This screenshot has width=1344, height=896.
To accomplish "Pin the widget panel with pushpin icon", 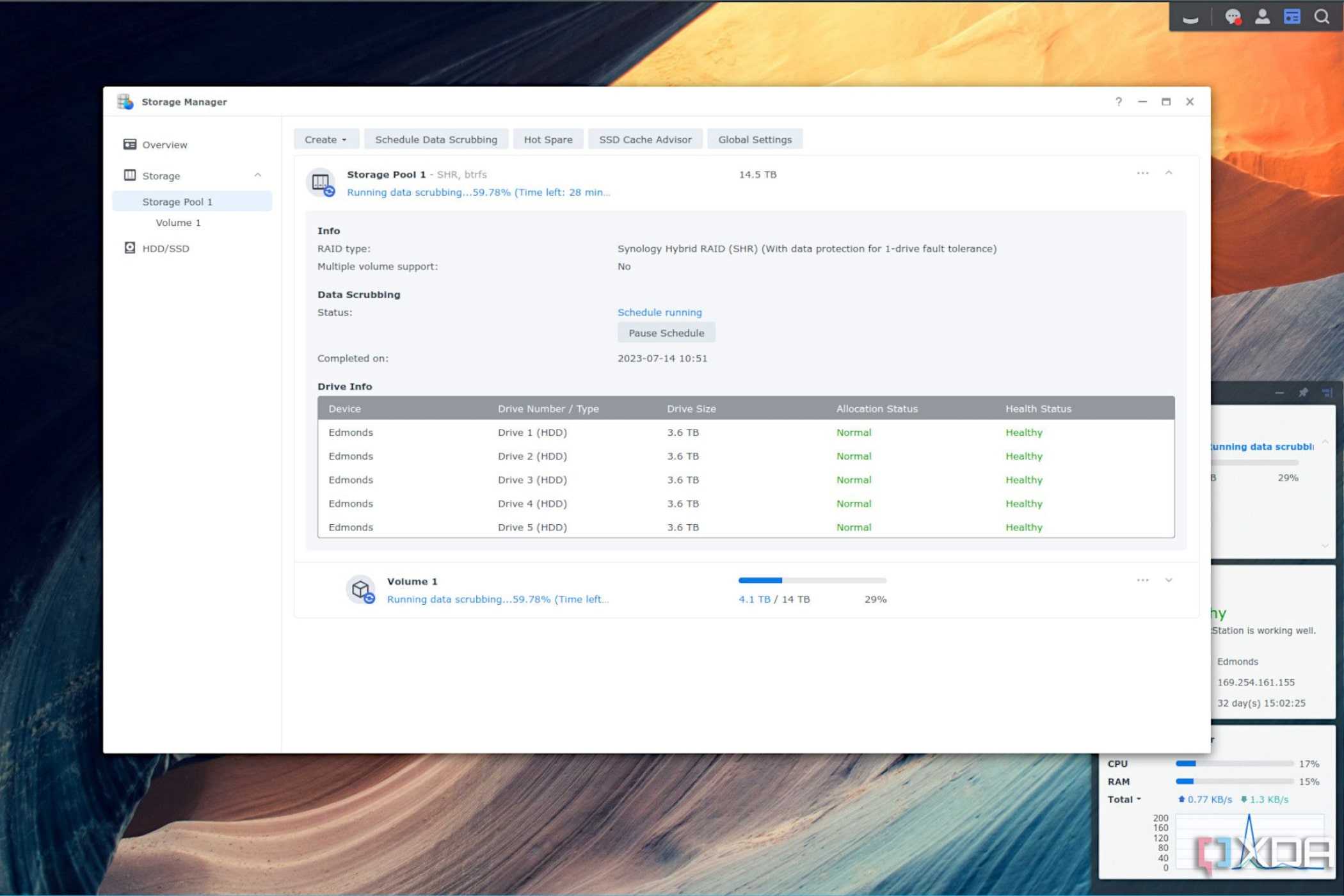I will click(1303, 392).
